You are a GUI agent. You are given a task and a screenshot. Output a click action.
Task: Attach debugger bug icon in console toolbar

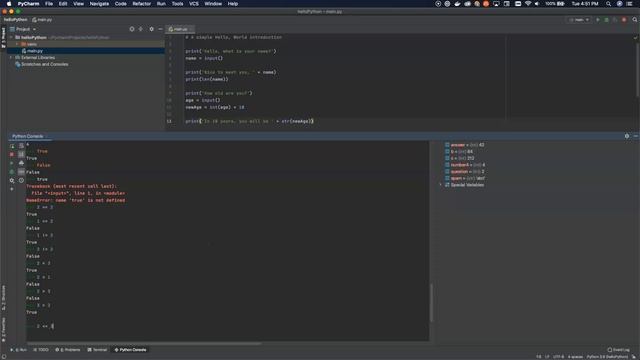tap(12, 172)
